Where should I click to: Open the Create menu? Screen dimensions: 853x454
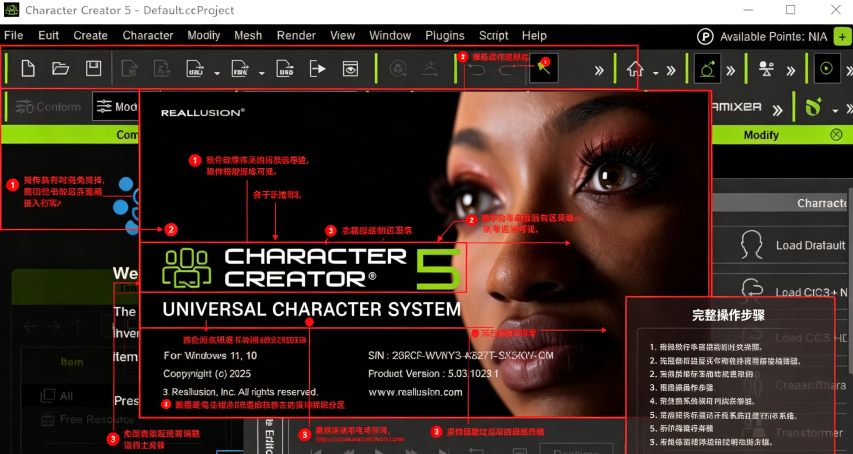point(90,36)
